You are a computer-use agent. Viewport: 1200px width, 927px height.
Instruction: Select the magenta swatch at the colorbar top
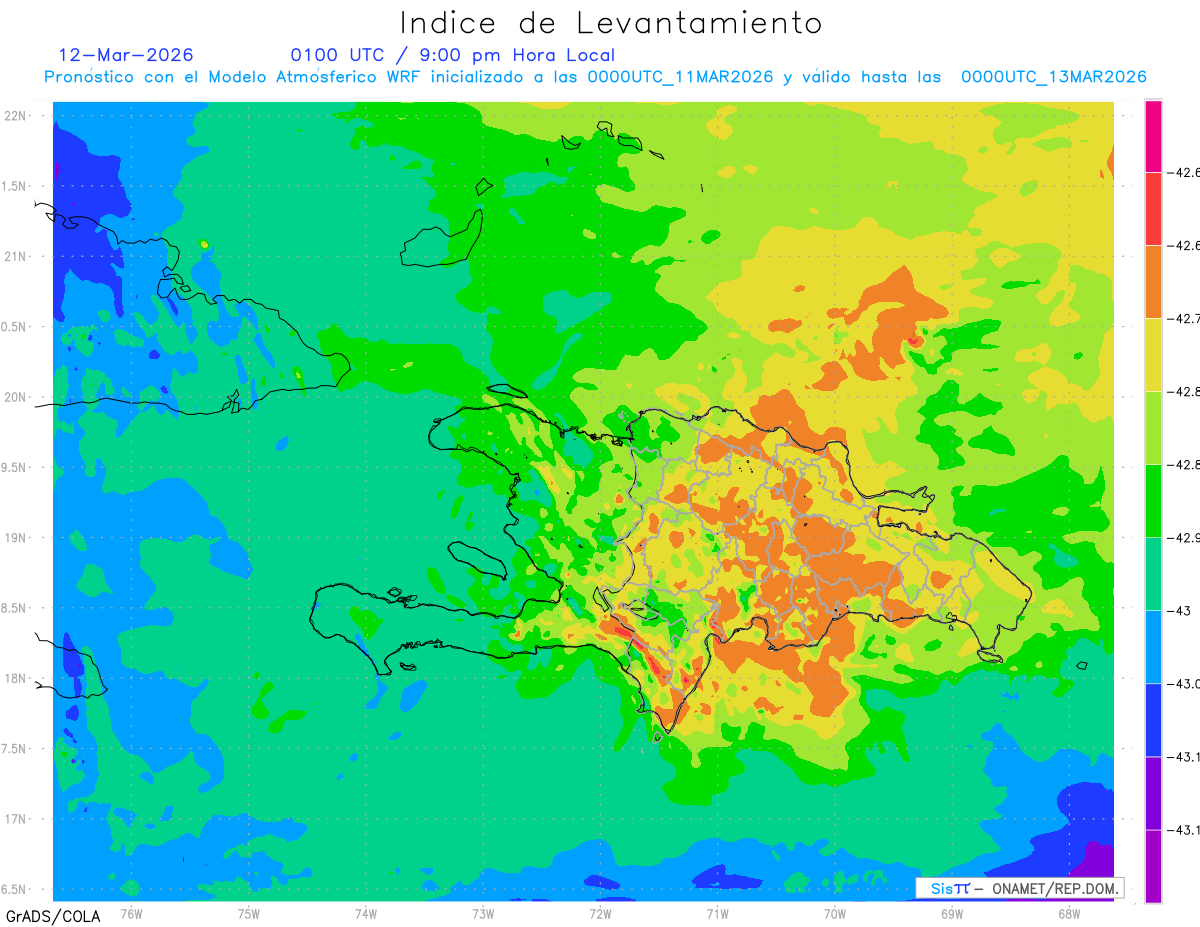pos(1153,136)
